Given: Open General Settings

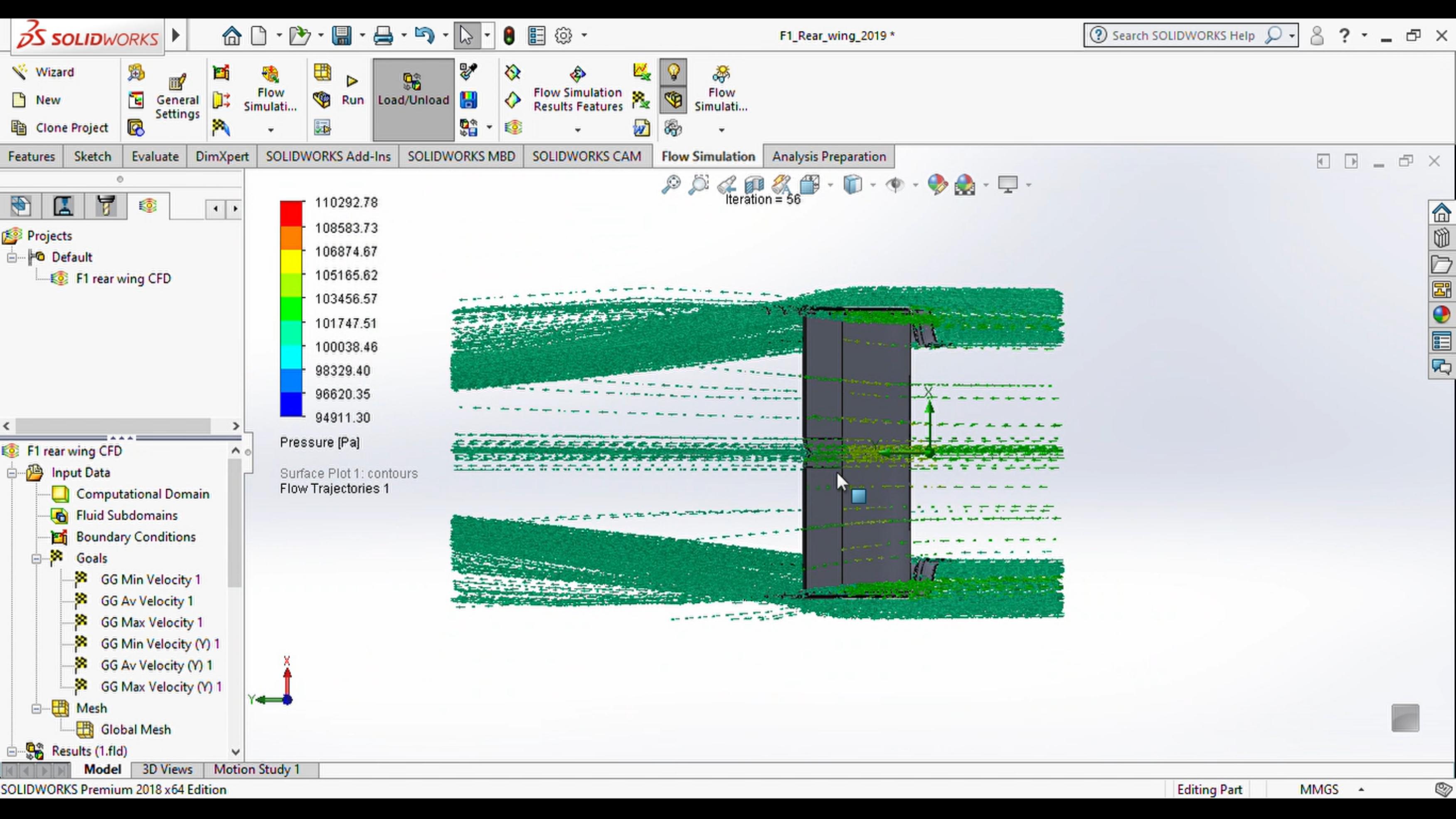Looking at the screenshot, I should (177, 96).
